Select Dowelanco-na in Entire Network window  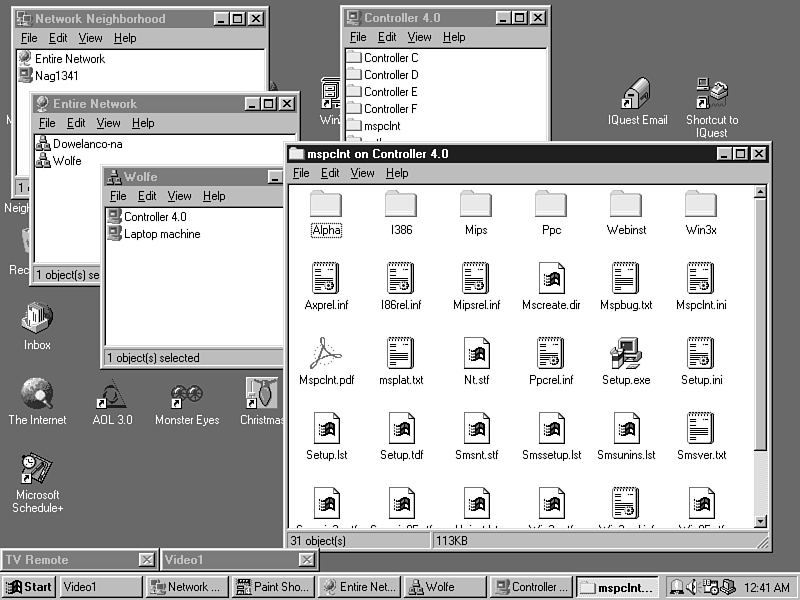pos(79,144)
